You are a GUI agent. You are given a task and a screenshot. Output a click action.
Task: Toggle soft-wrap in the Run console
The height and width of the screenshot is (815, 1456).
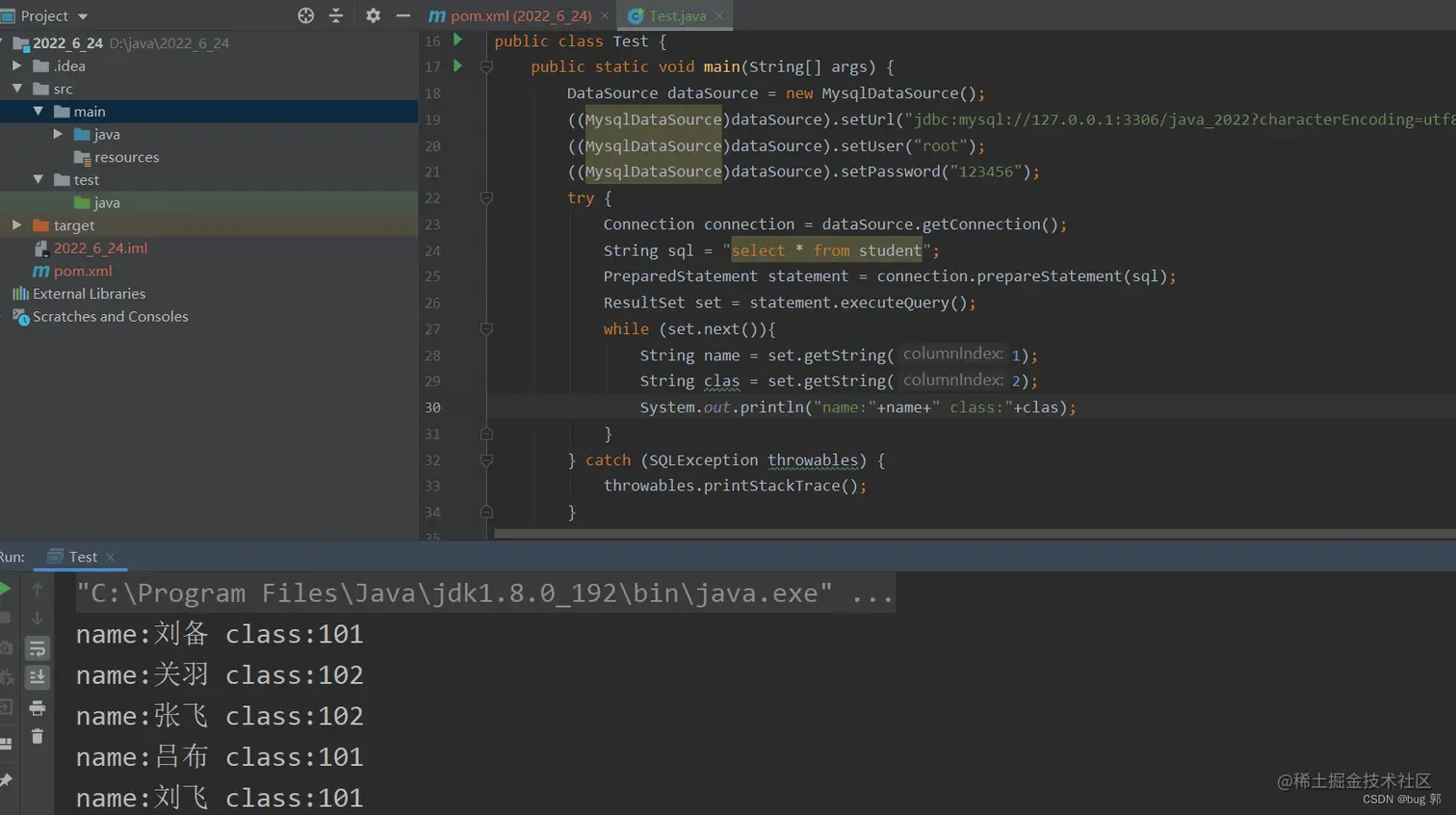point(38,648)
